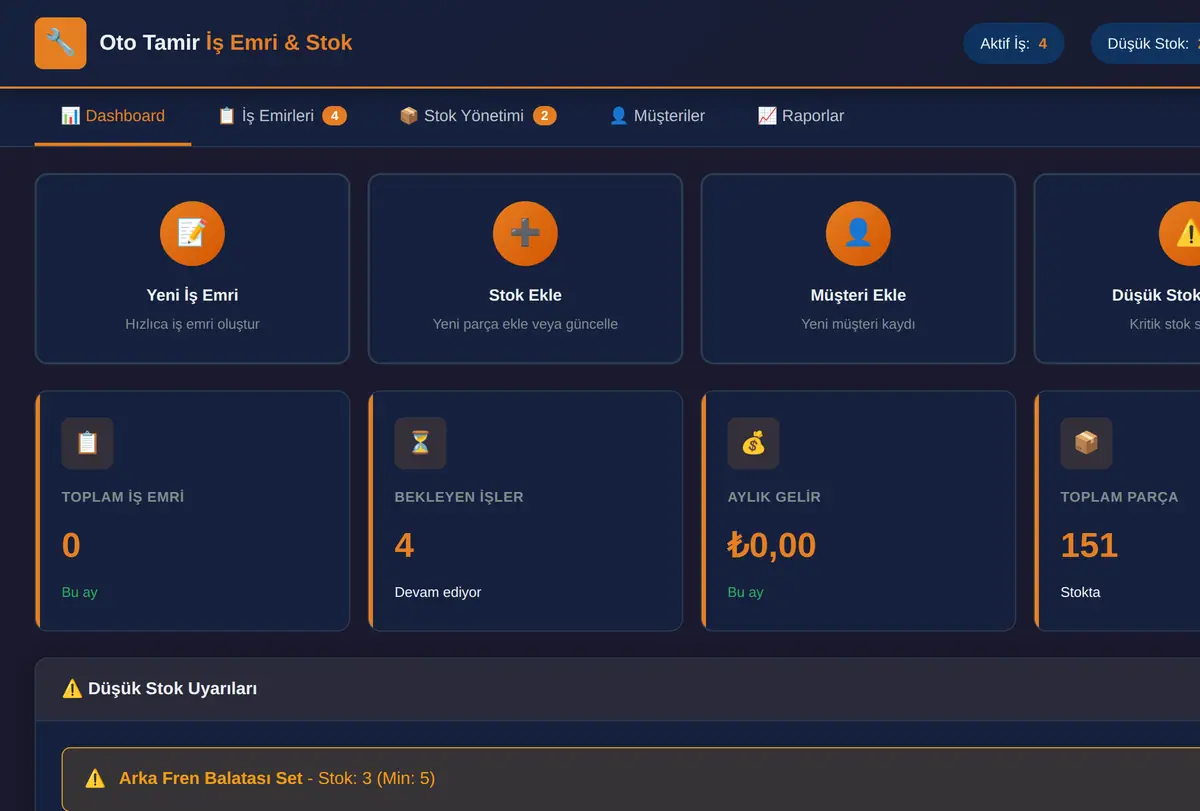Go to the Müşteriler tab
Viewport: 1200px width, 811px height.
click(657, 116)
